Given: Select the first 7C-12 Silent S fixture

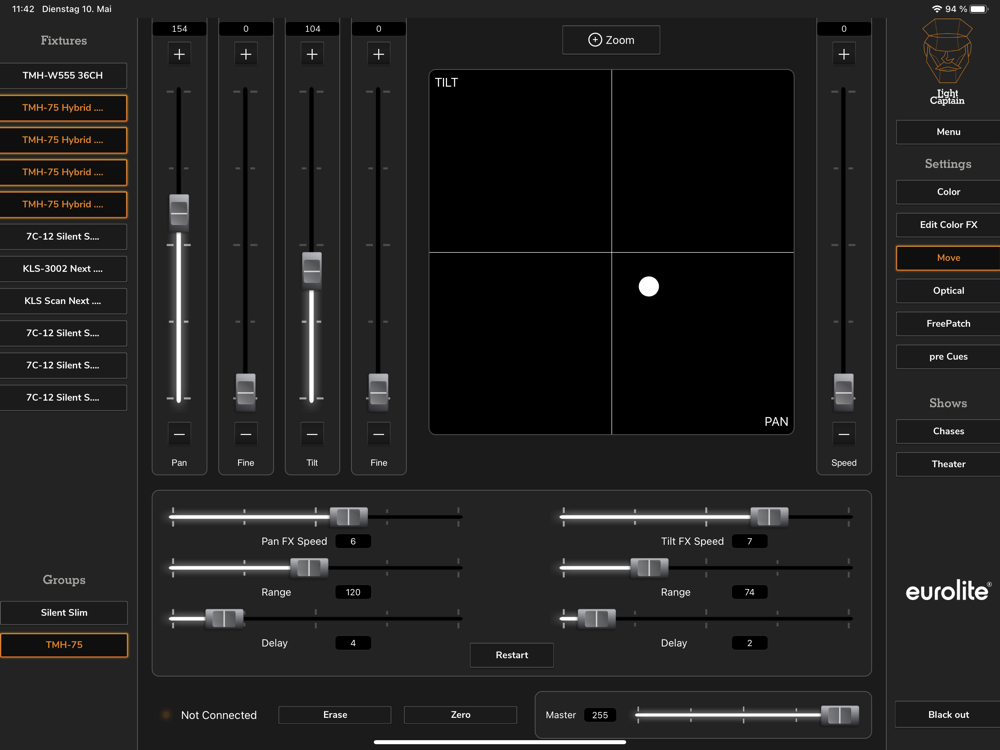Looking at the screenshot, I should point(62,237).
